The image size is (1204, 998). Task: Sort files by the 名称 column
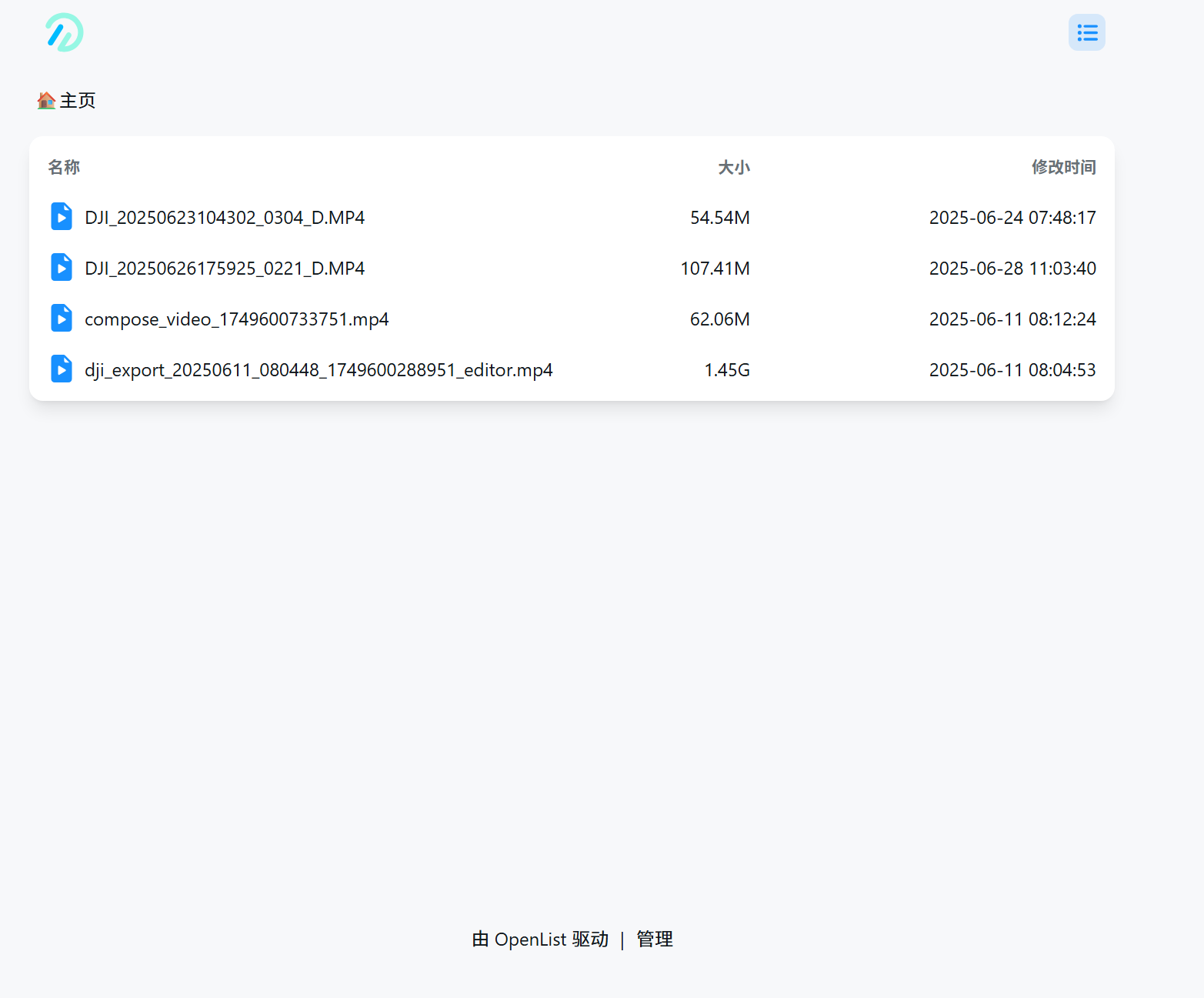(x=64, y=167)
